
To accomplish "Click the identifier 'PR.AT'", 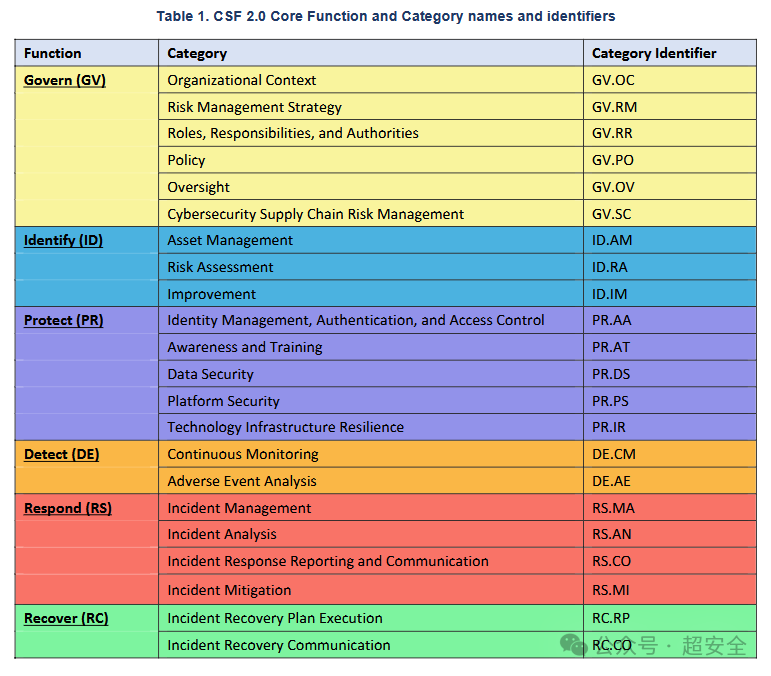I will click(611, 348).
